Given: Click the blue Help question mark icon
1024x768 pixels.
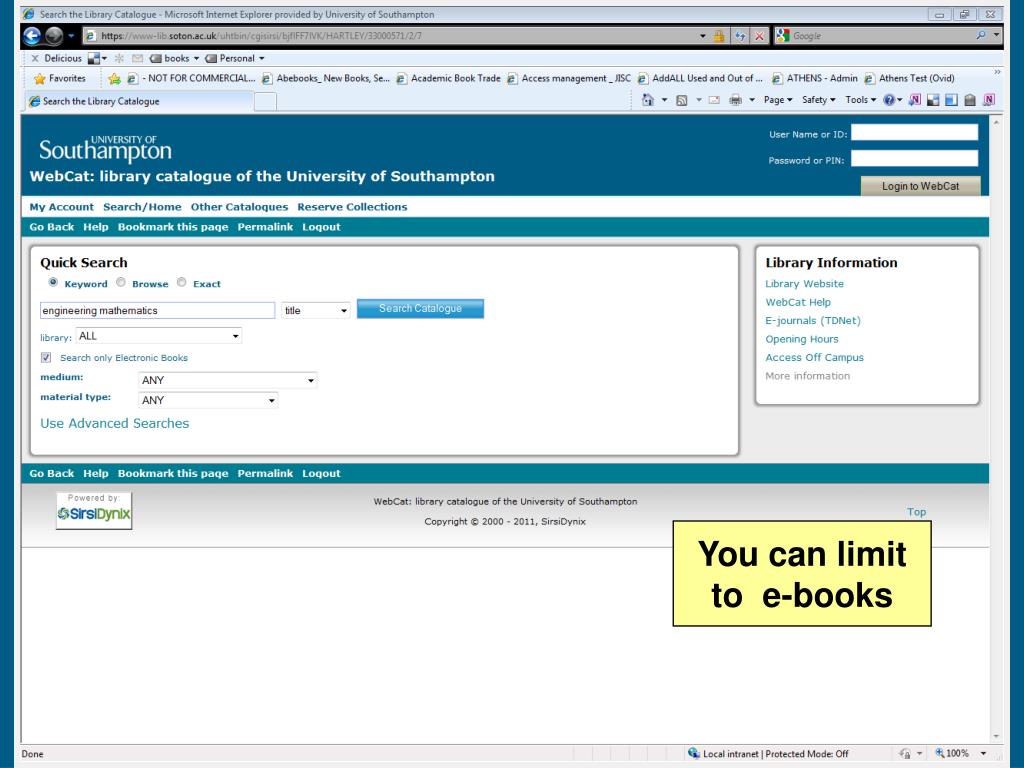Looking at the screenshot, I should [889, 100].
